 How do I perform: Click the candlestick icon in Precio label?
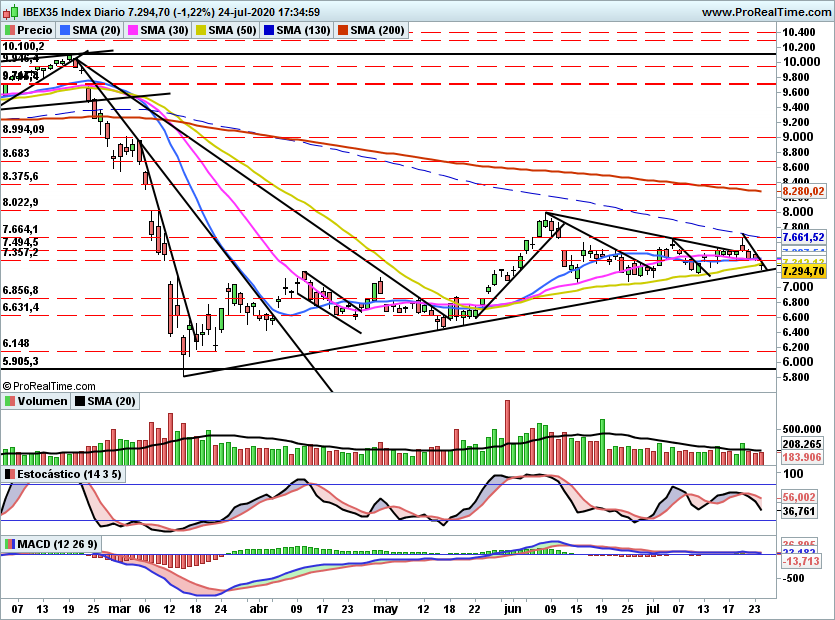10,30
